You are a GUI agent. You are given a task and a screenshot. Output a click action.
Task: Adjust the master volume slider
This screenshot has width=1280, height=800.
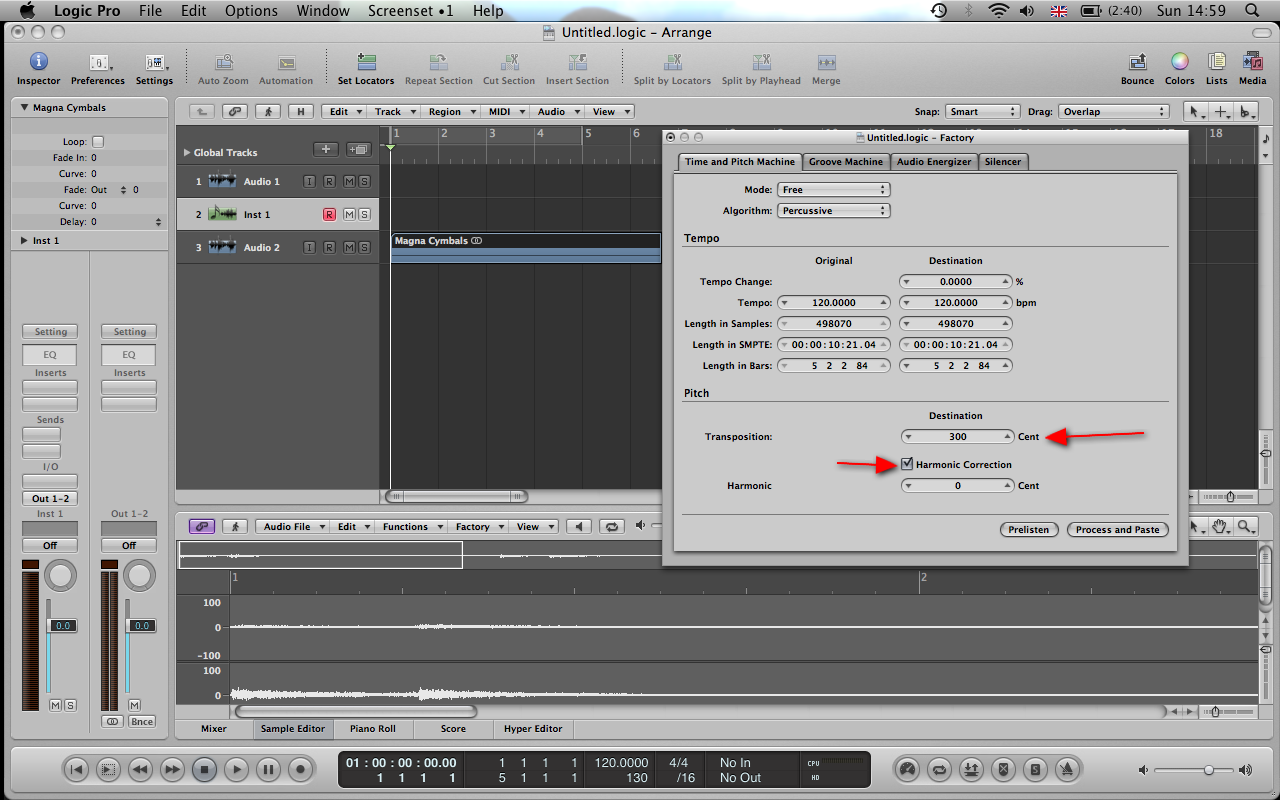1209,770
